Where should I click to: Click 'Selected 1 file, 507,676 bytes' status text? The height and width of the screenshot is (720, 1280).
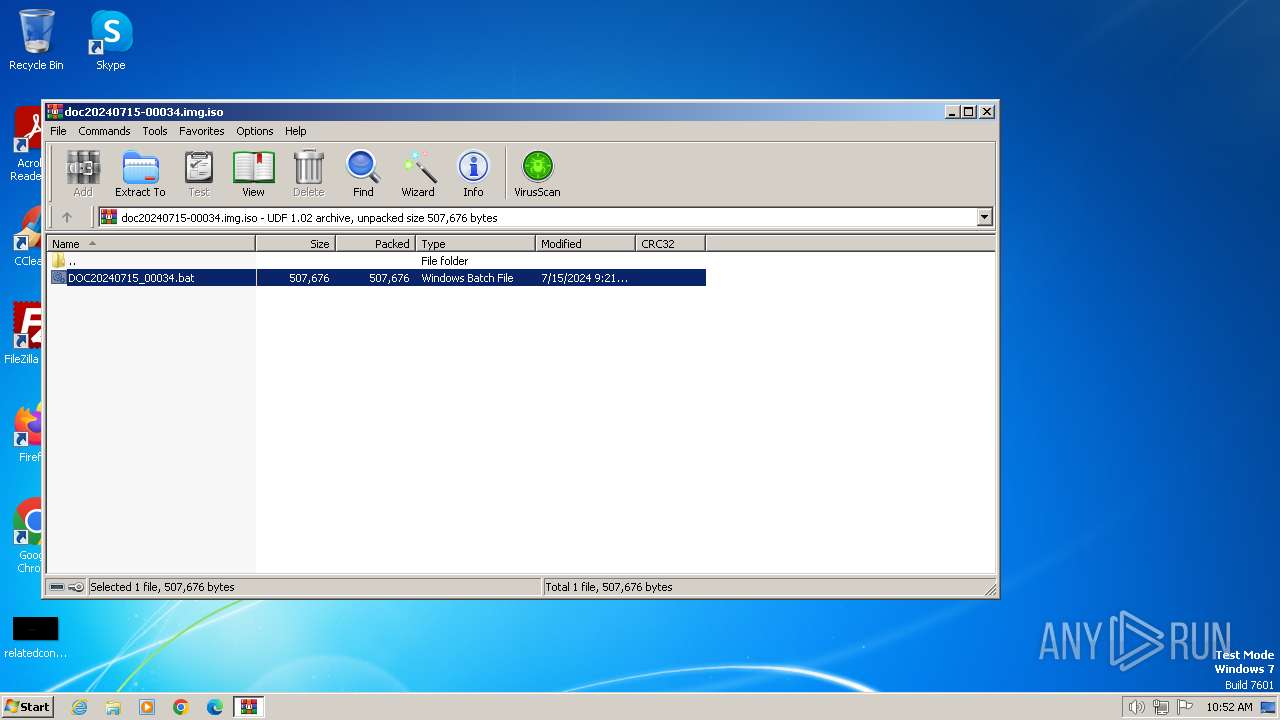(x=162, y=587)
